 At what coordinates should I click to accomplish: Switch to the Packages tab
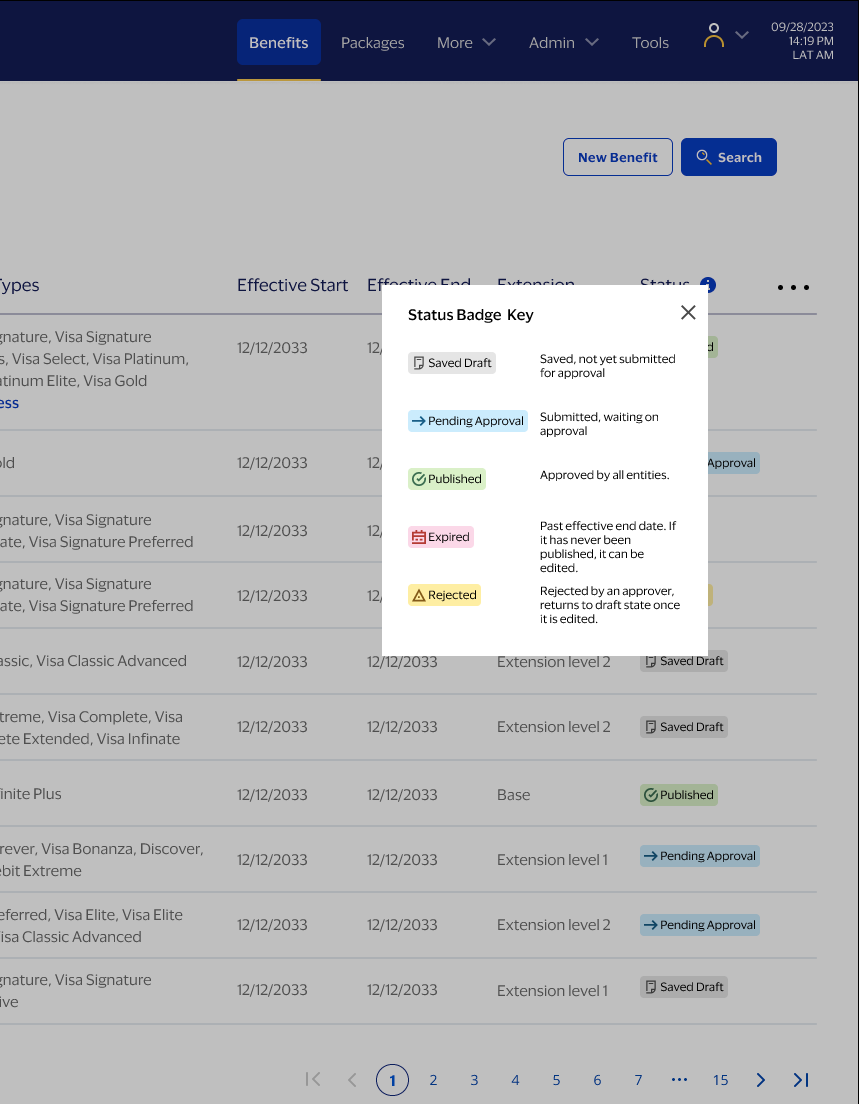372,42
